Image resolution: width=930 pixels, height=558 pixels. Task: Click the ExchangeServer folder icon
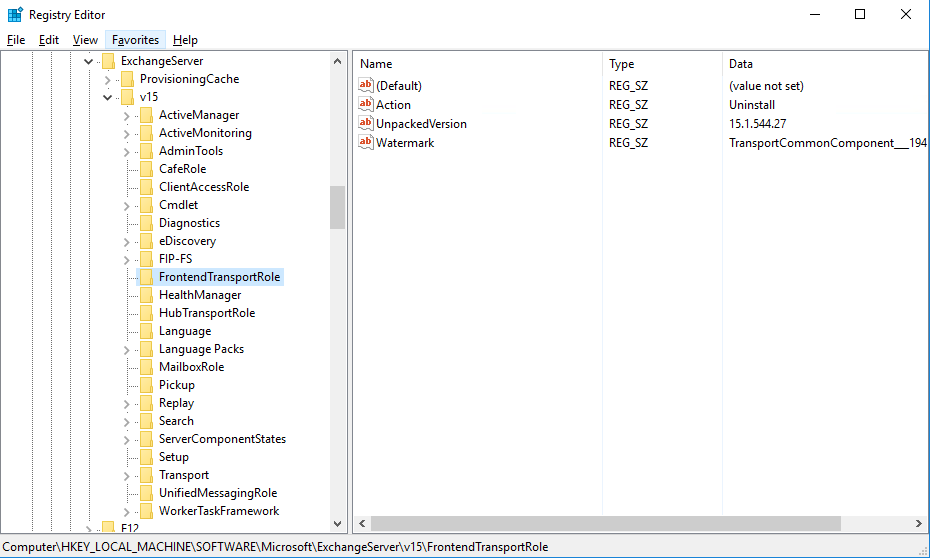point(108,61)
